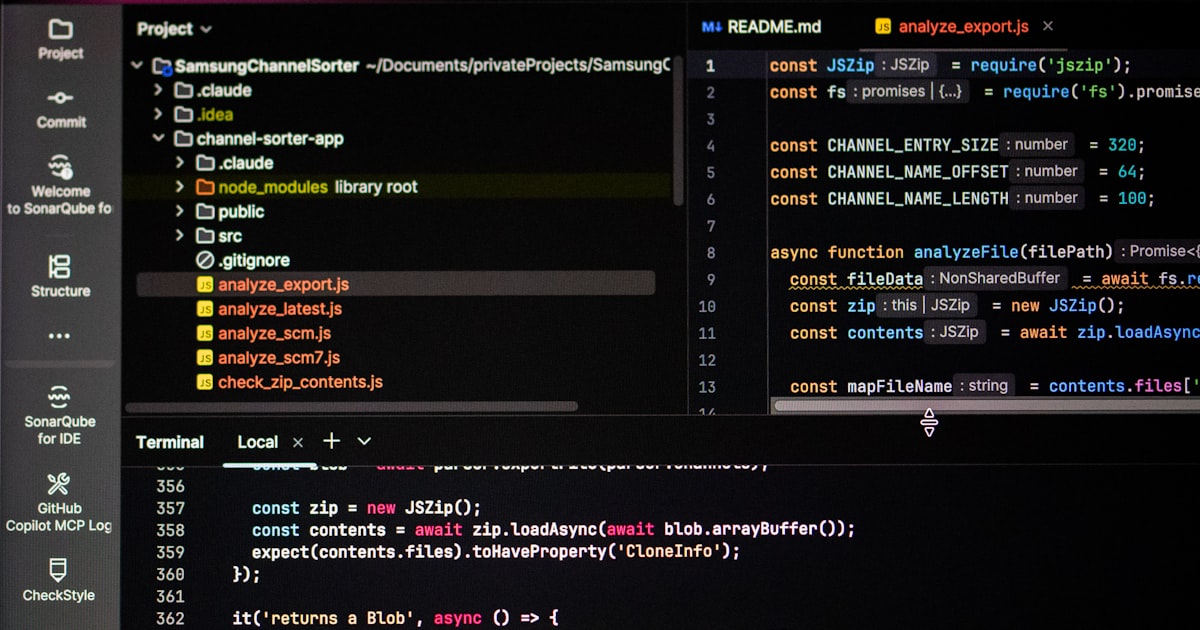This screenshot has height=630, width=1200.
Task: Click JS icon of check_zip_contents.js
Action: tap(204, 382)
